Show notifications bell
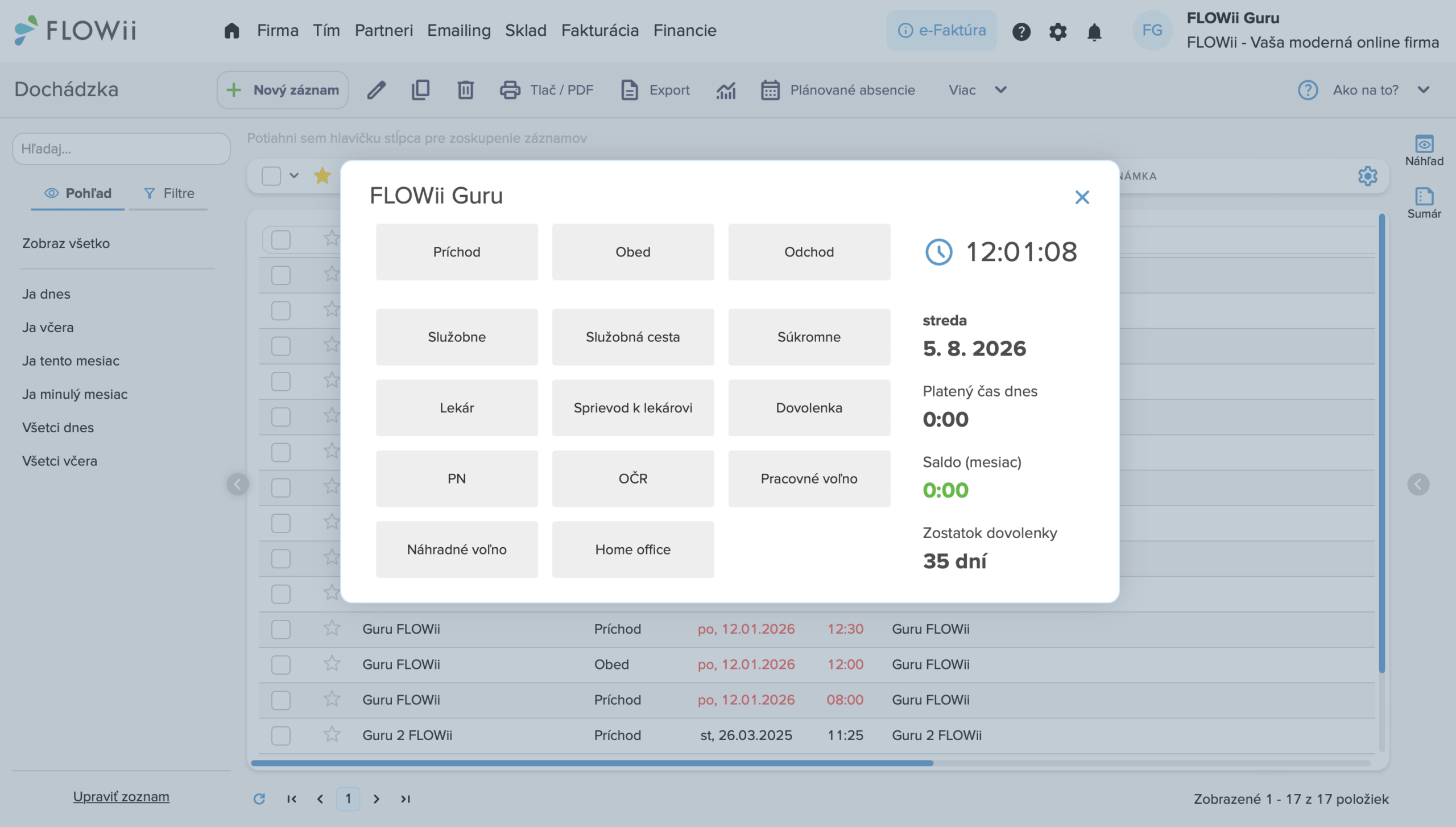This screenshot has height=827, width=1456. 1094,31
